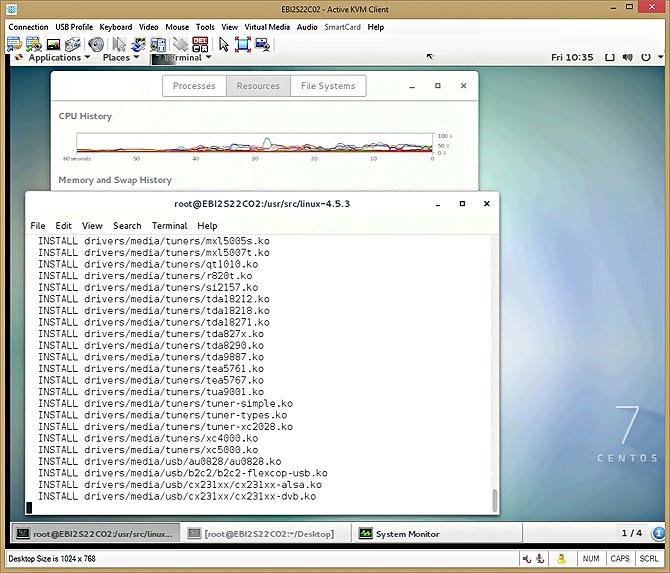Open the USB Profile menu
Viewport: 670px width, 573px height.
coord(74,27)
